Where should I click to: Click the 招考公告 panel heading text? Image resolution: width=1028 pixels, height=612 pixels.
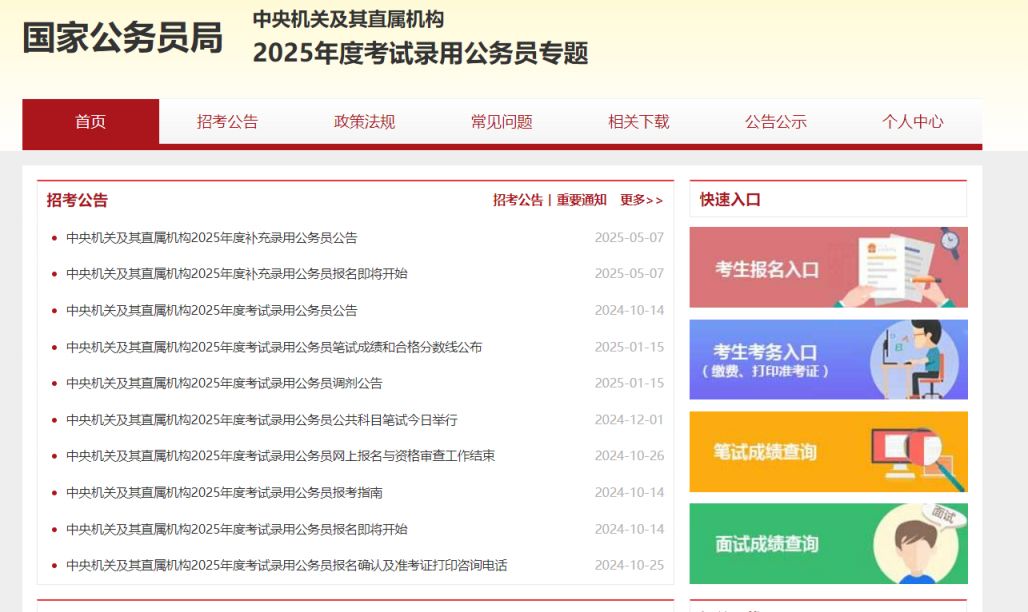[77, 200]
